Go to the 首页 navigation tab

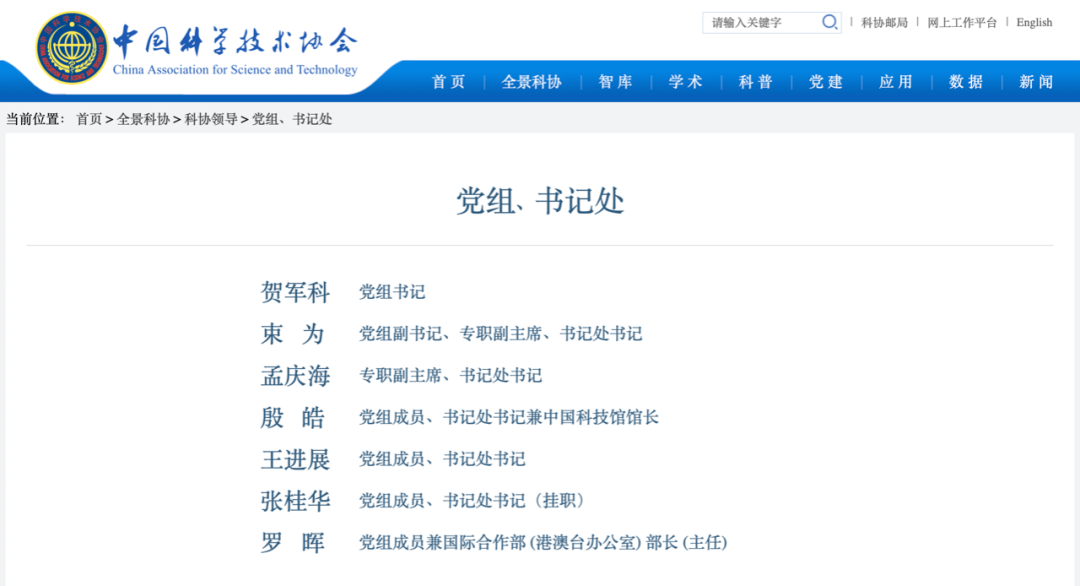[448, 82]
